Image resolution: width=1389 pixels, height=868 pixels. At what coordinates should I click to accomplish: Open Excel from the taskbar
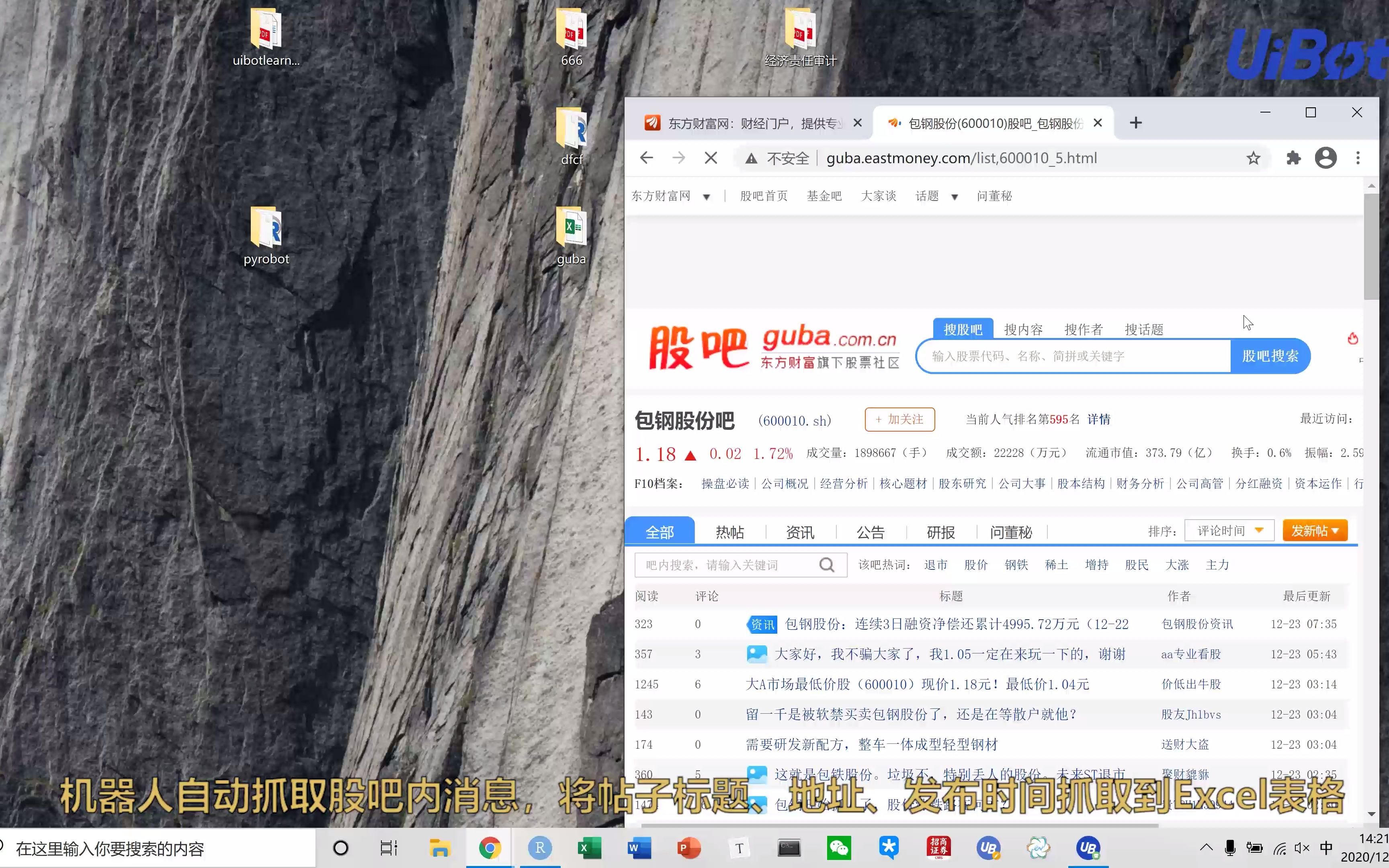[x=590, y=848]
